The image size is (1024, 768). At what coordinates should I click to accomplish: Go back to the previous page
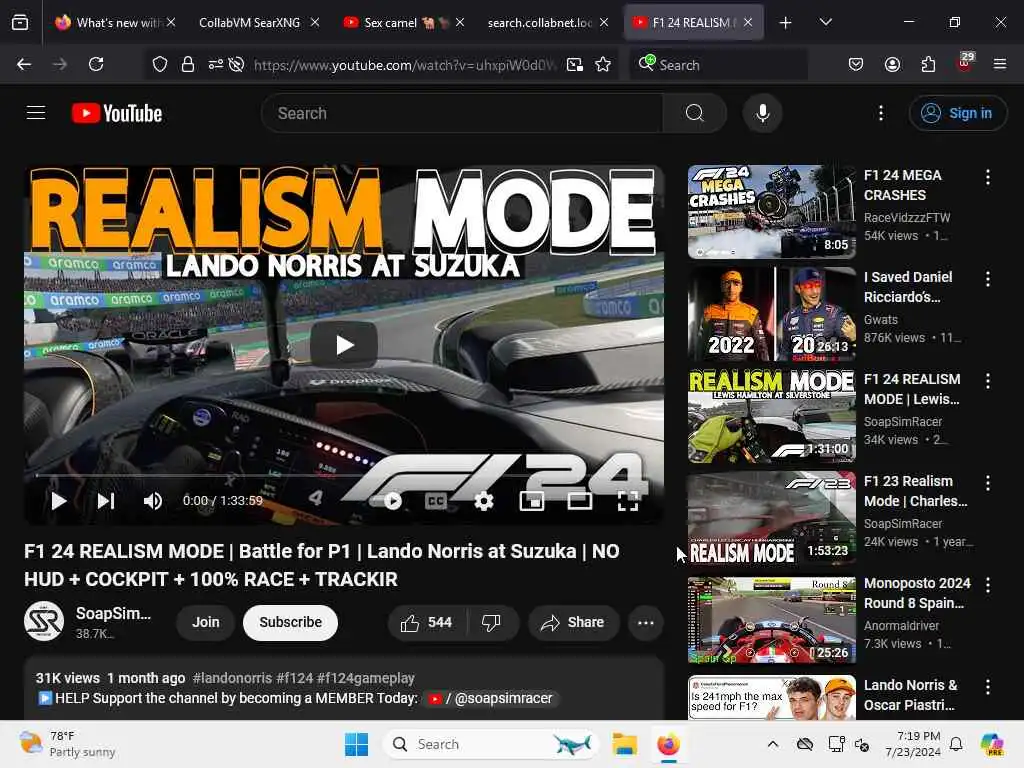point(24,64)
